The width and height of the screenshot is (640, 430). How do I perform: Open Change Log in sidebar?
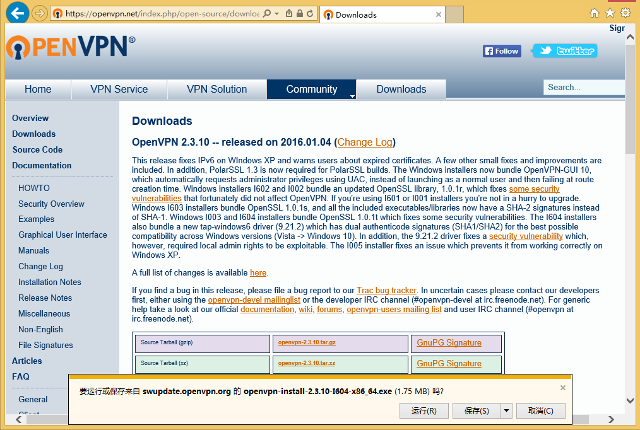coord(40,266)
